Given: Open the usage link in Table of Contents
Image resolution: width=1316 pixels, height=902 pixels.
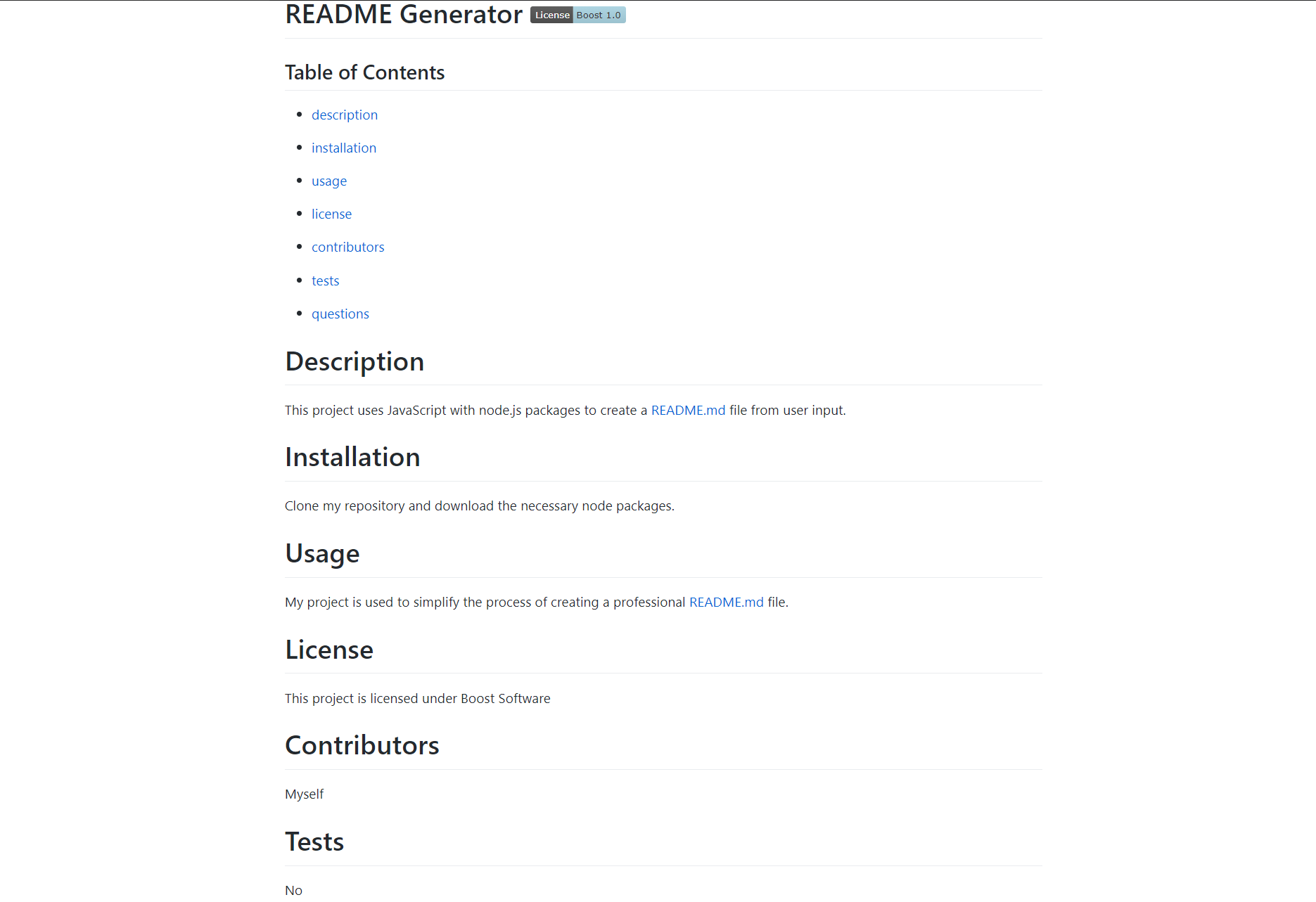Looking at the screenshot, I should click(328, 181).
